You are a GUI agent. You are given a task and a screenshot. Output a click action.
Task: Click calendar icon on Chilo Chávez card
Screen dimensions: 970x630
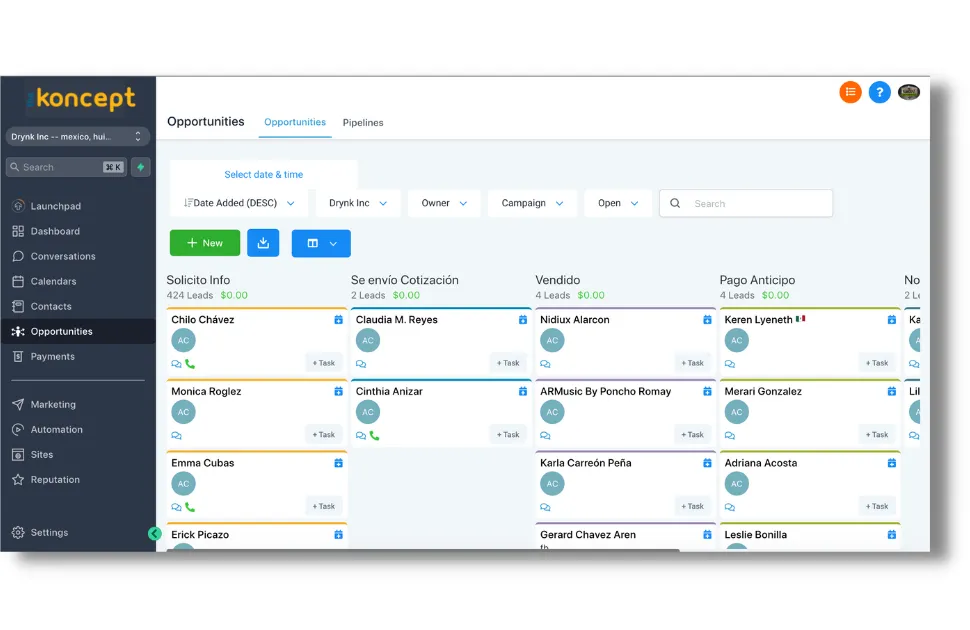pos(338,320)
